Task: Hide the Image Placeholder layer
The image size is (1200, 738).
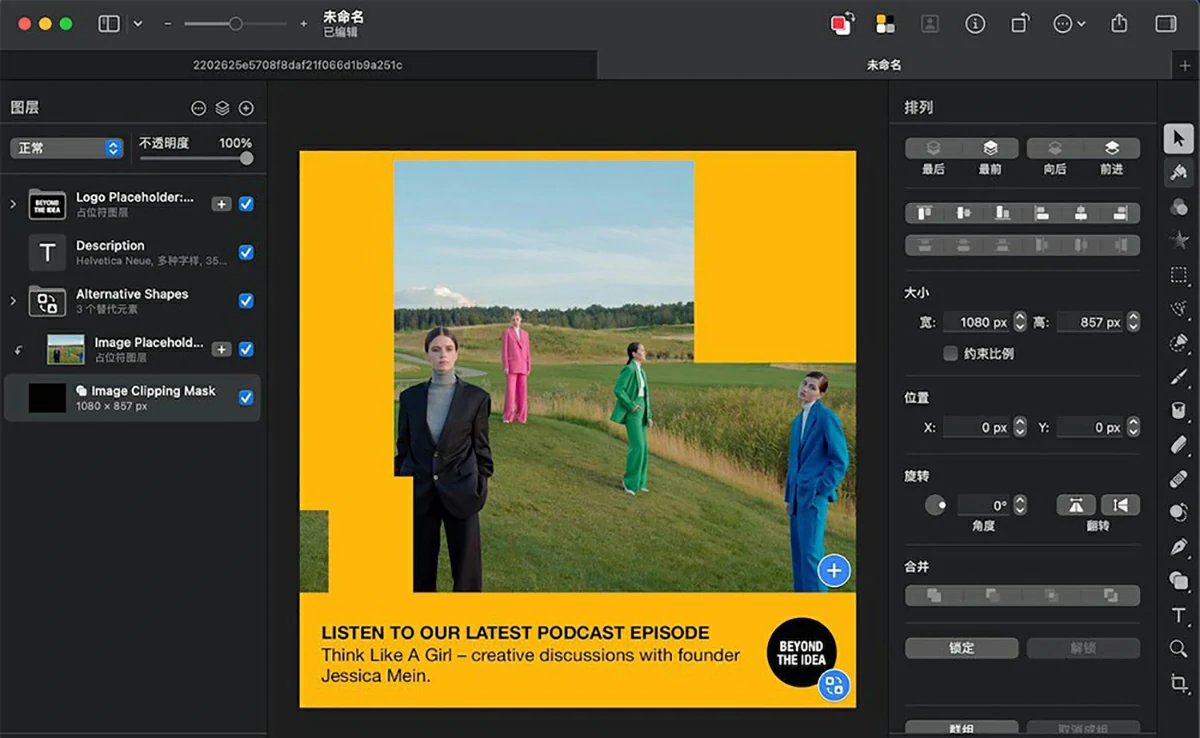Action: (x=246, y=349)
